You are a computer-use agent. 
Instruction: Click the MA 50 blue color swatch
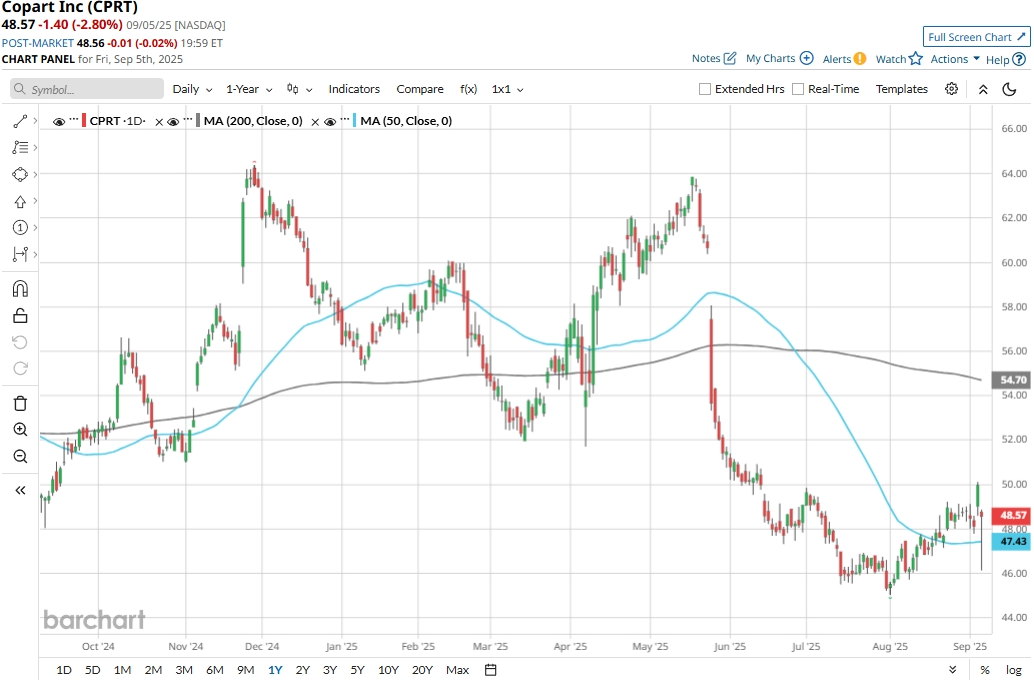(x=355, y=121)
